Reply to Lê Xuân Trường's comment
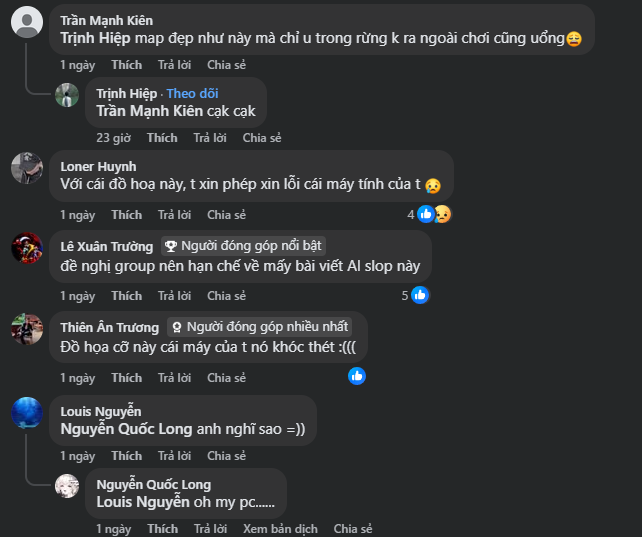The width and height of the screenshot is (642, 537). point(174,296)
